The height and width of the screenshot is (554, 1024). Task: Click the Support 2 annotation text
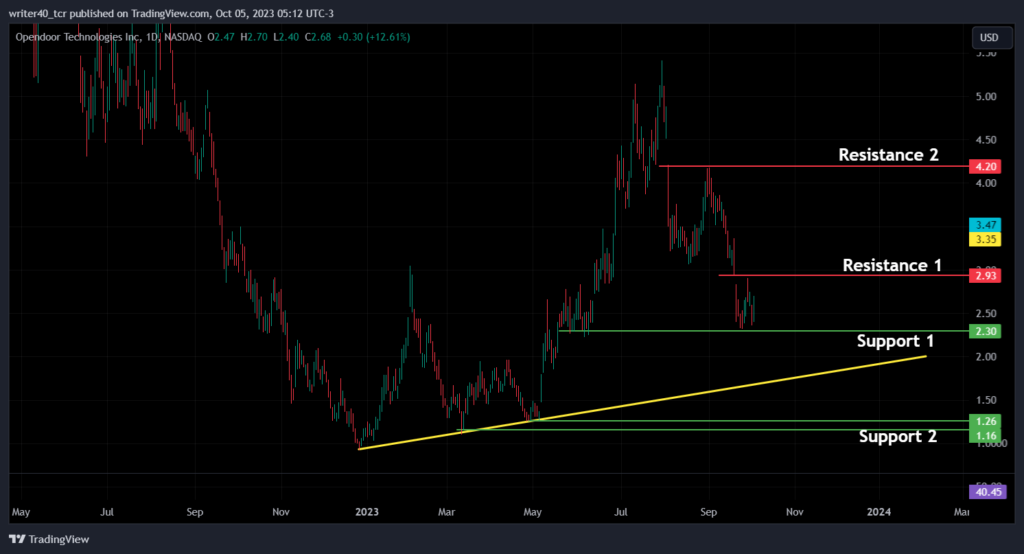[898, 436]
